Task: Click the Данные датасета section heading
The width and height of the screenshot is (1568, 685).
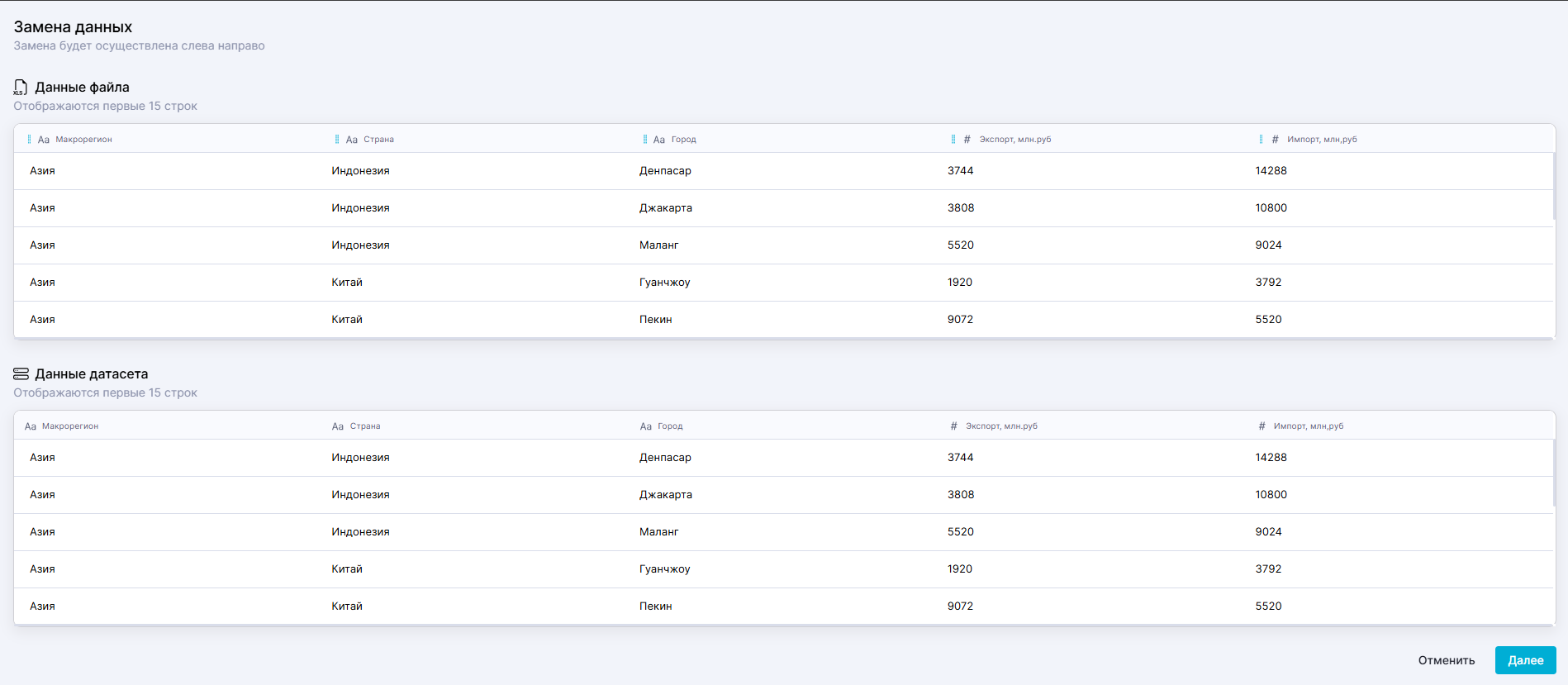Action: pos(91,374)
